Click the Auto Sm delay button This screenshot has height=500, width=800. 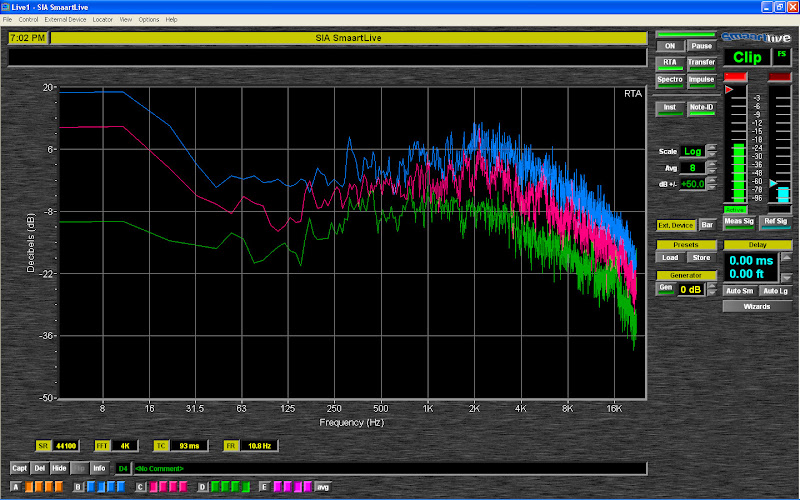click(x=739, y=291)
